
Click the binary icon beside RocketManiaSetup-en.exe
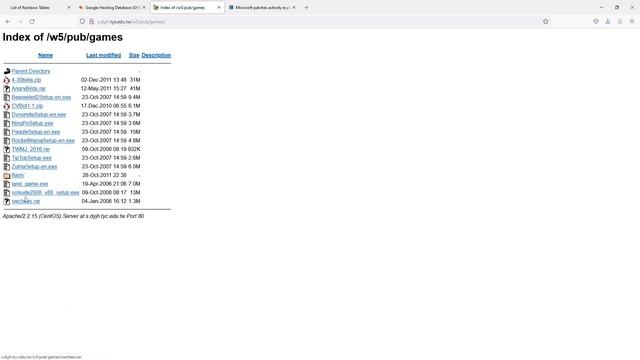point(7,140)
